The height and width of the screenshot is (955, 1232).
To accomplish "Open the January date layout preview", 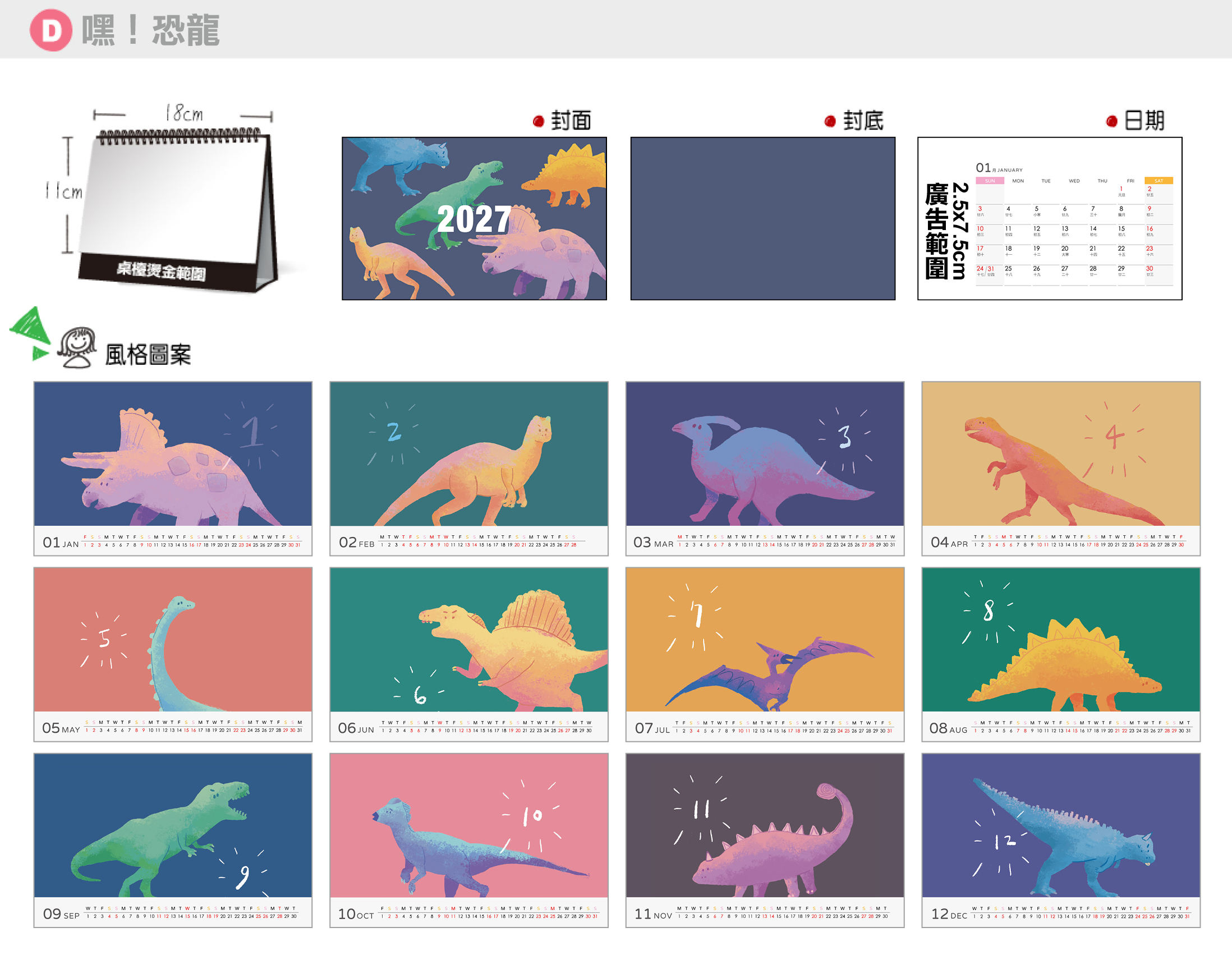I will [x=1050, y=218].
